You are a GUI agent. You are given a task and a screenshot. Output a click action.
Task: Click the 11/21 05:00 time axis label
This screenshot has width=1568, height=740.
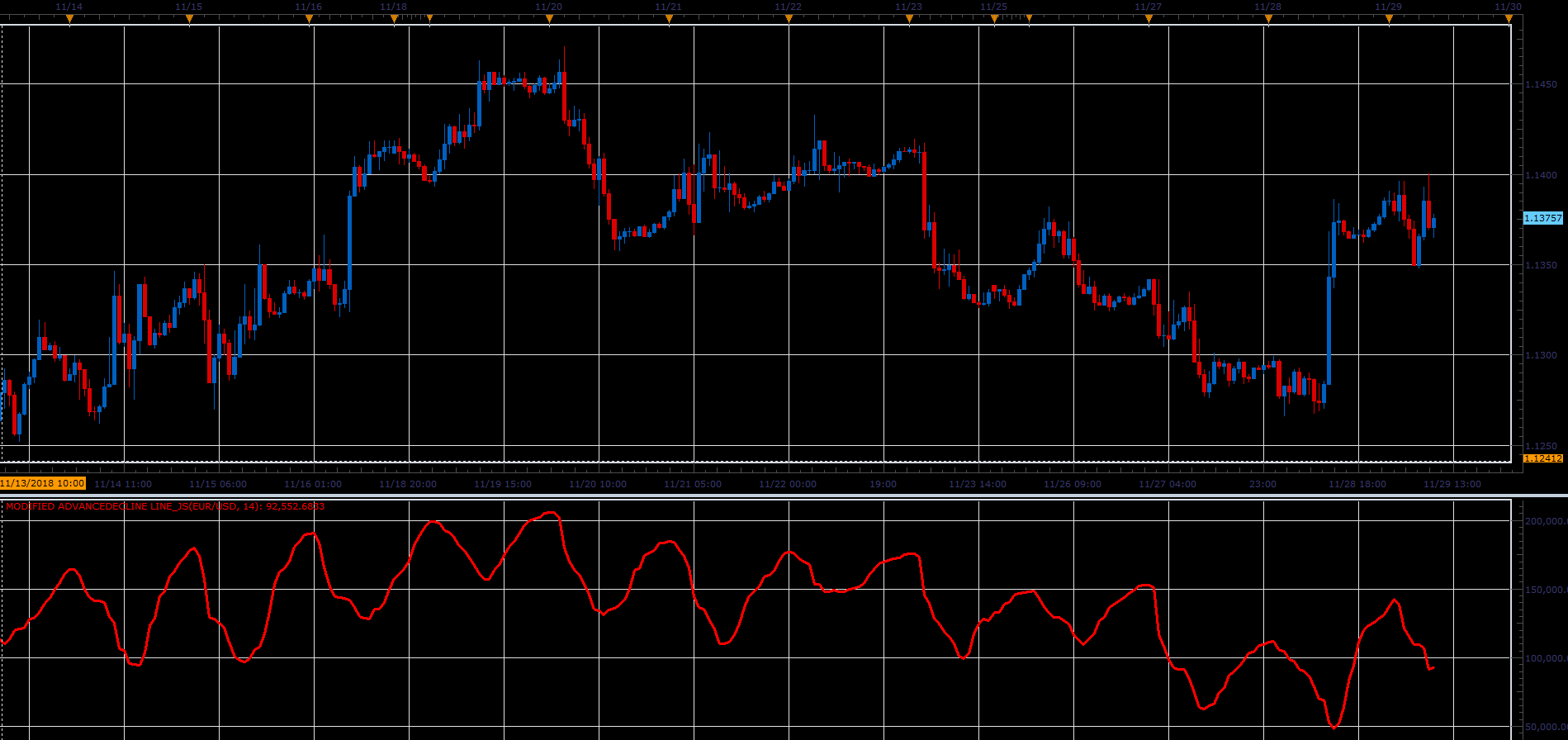pyautogui.click(x=693, y=484)
